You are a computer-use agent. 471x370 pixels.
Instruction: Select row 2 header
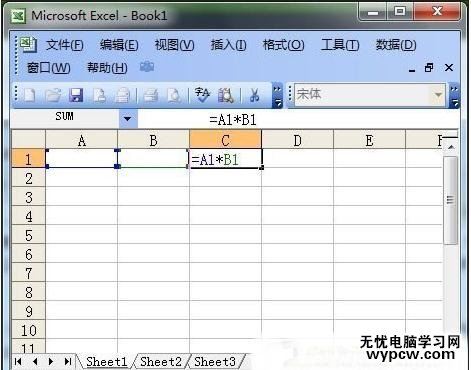coord(29,178)
